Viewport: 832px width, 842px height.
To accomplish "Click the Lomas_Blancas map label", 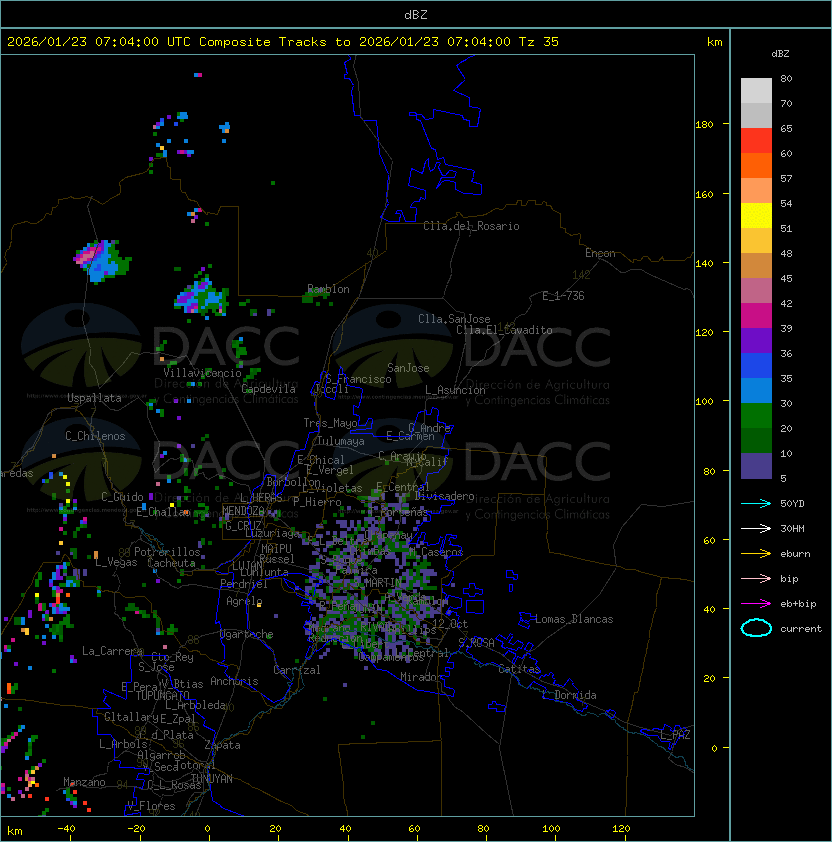I will pyautogui.click(x=574, y=619).
